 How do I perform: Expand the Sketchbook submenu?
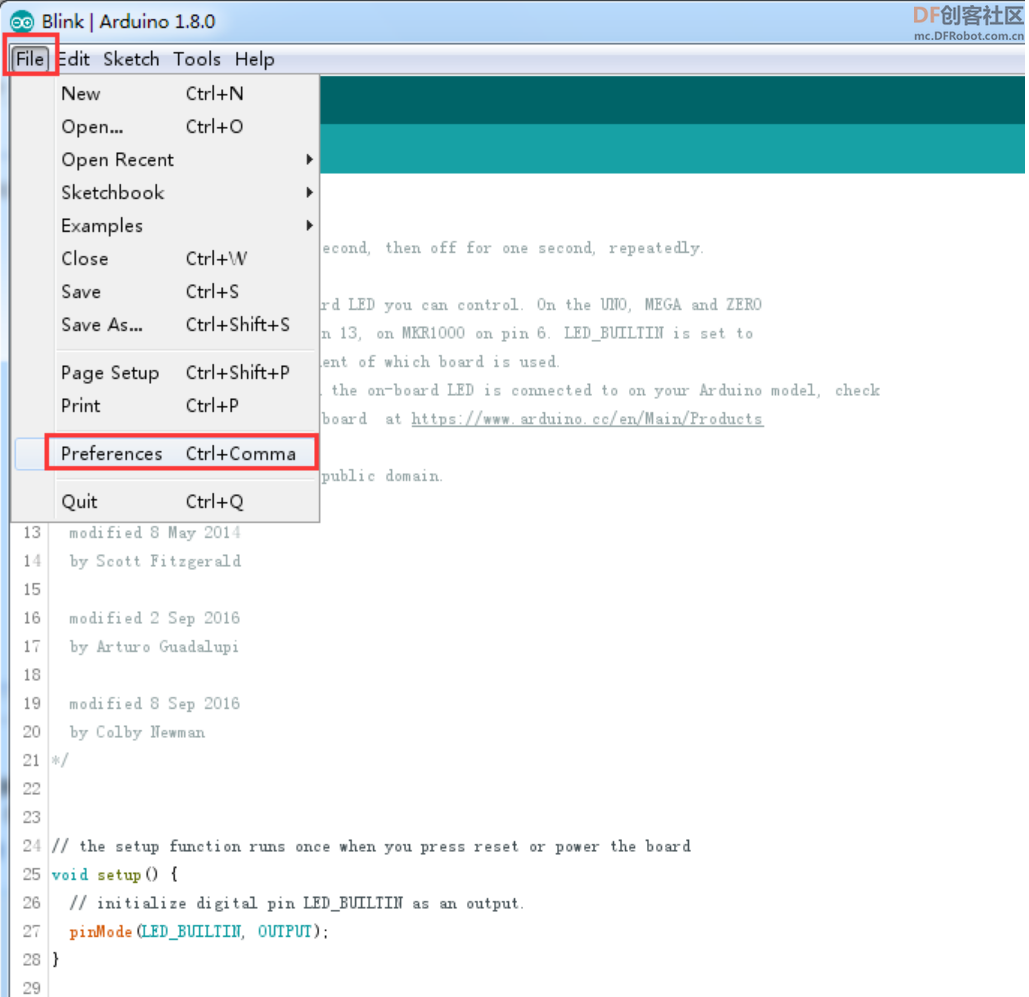point(165,192)
